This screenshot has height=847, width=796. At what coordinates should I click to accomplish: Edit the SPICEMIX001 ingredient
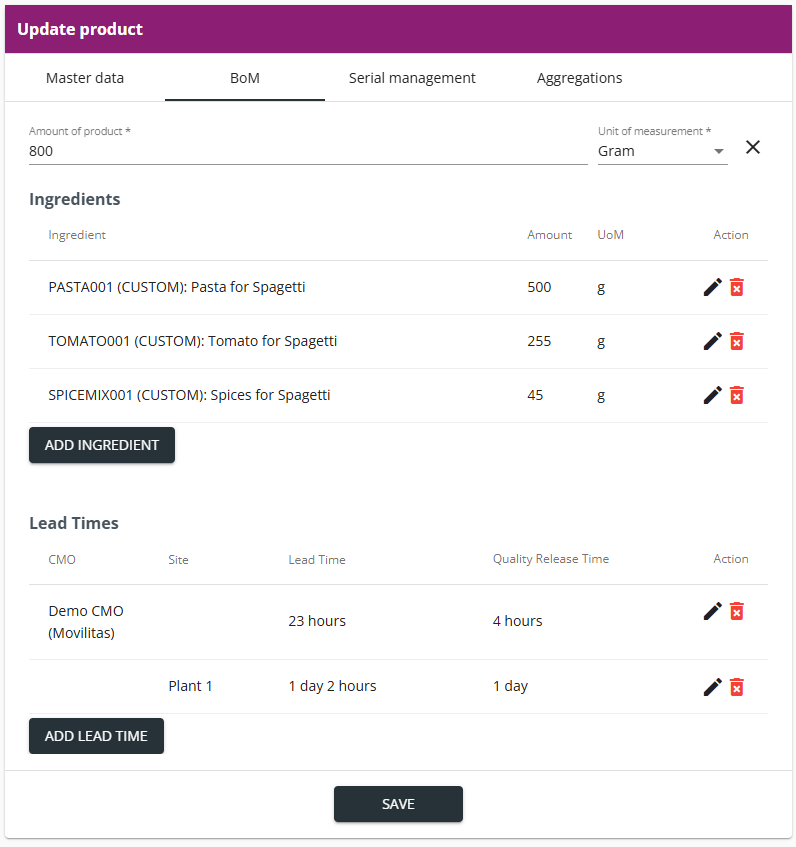[712, 395]
